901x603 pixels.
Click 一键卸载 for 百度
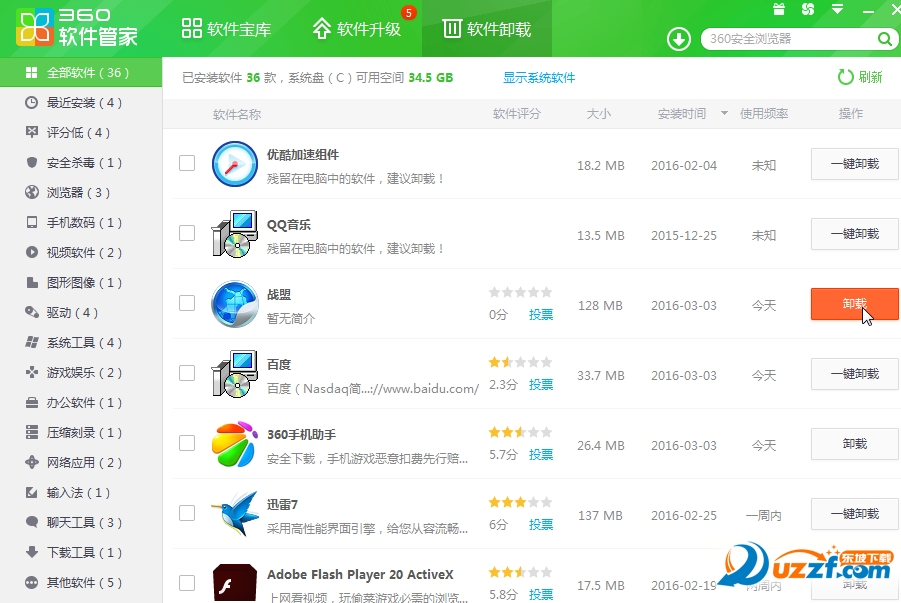pyautogui.click(x=854, y=374)
